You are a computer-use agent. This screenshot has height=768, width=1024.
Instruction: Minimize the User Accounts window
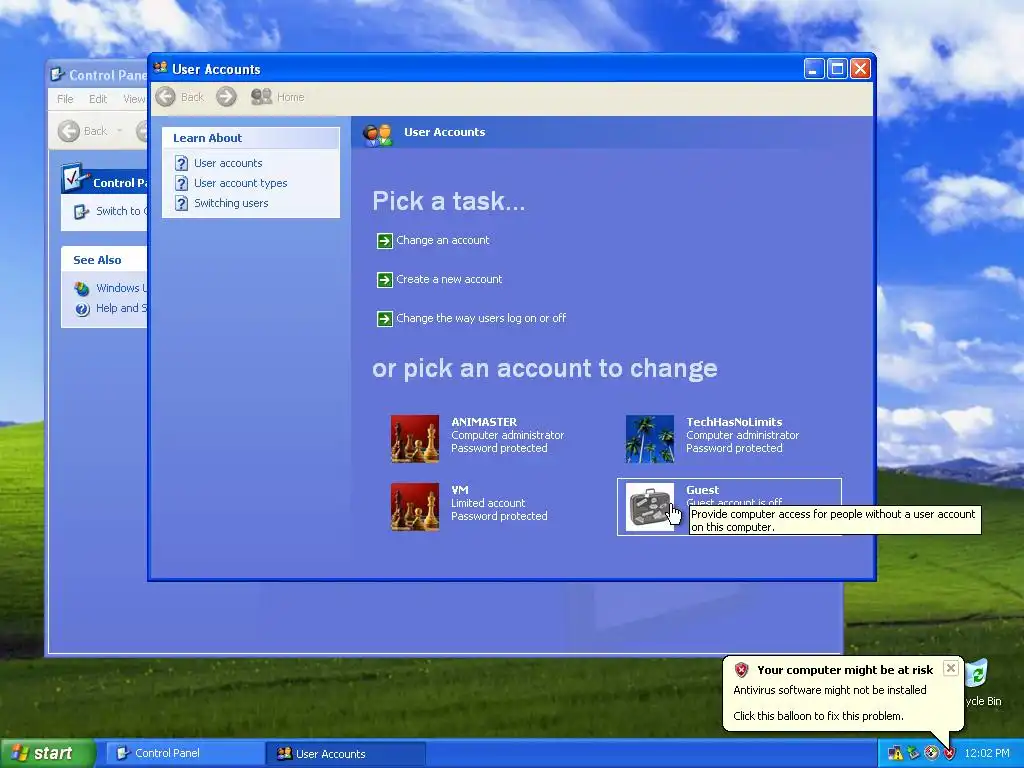coord(814,69)
